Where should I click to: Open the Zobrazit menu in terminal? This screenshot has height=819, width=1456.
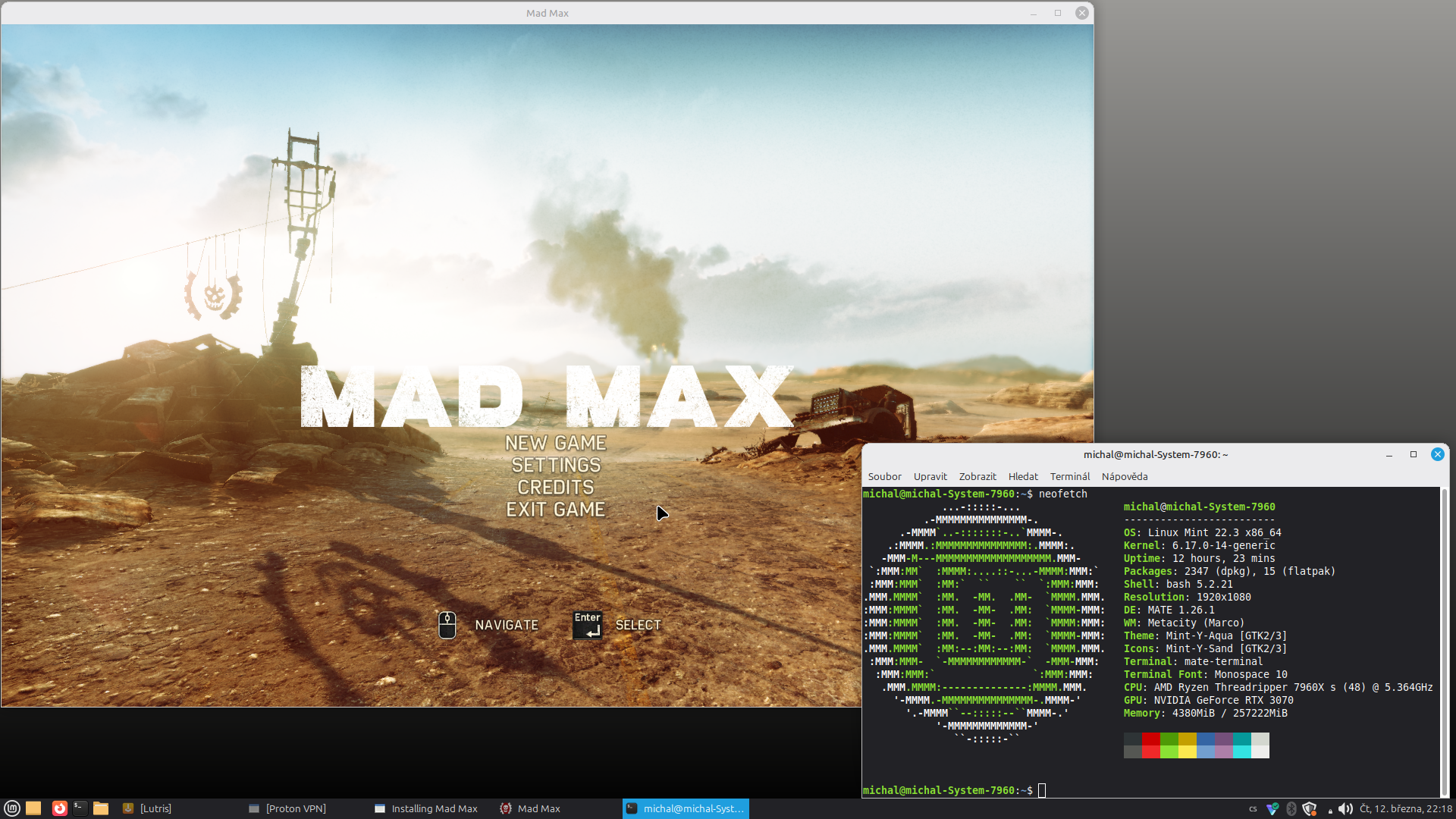point(977,476)
